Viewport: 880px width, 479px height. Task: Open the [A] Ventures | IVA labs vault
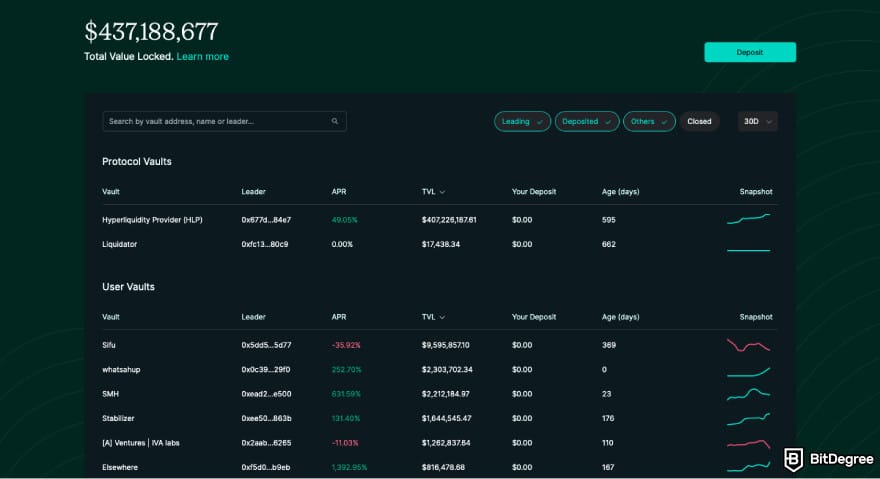(x=141, y=443)
